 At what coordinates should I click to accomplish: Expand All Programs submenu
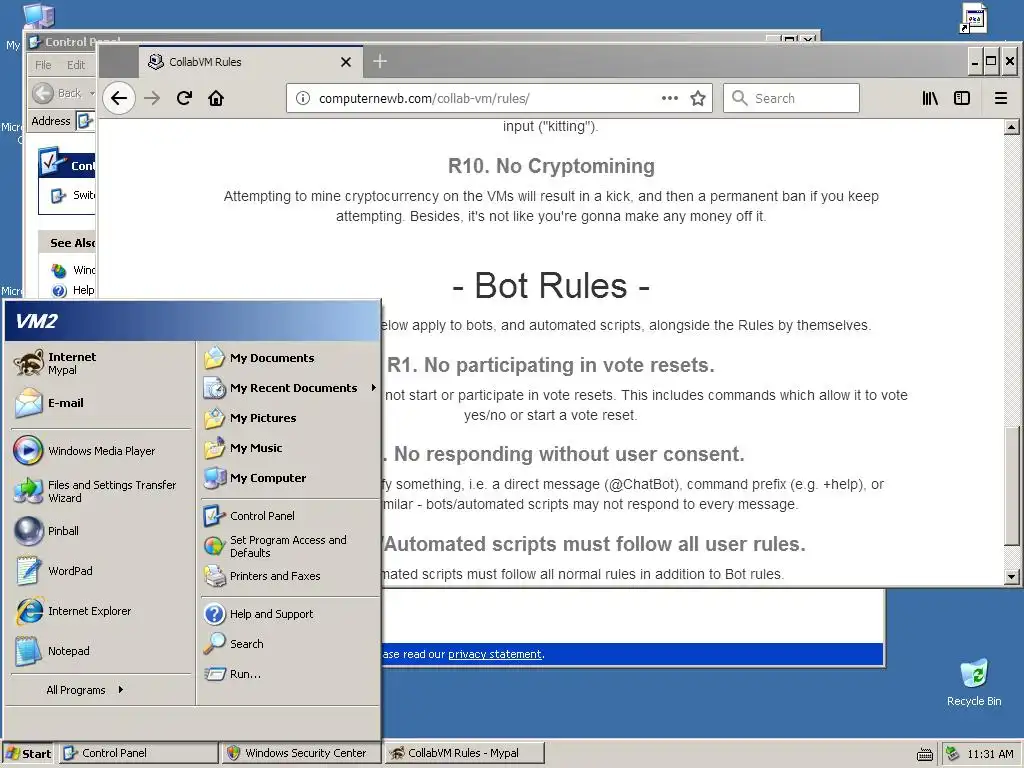[84, 690]
